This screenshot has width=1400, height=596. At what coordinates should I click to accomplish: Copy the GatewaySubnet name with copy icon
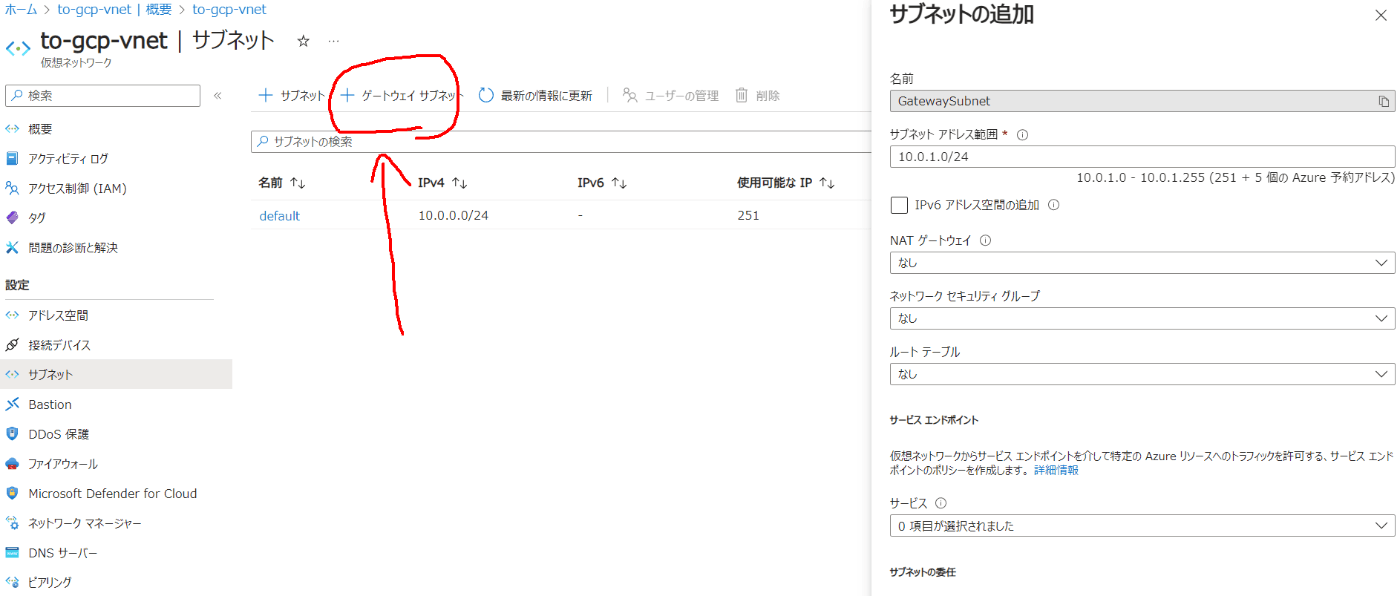[1384, 101]
